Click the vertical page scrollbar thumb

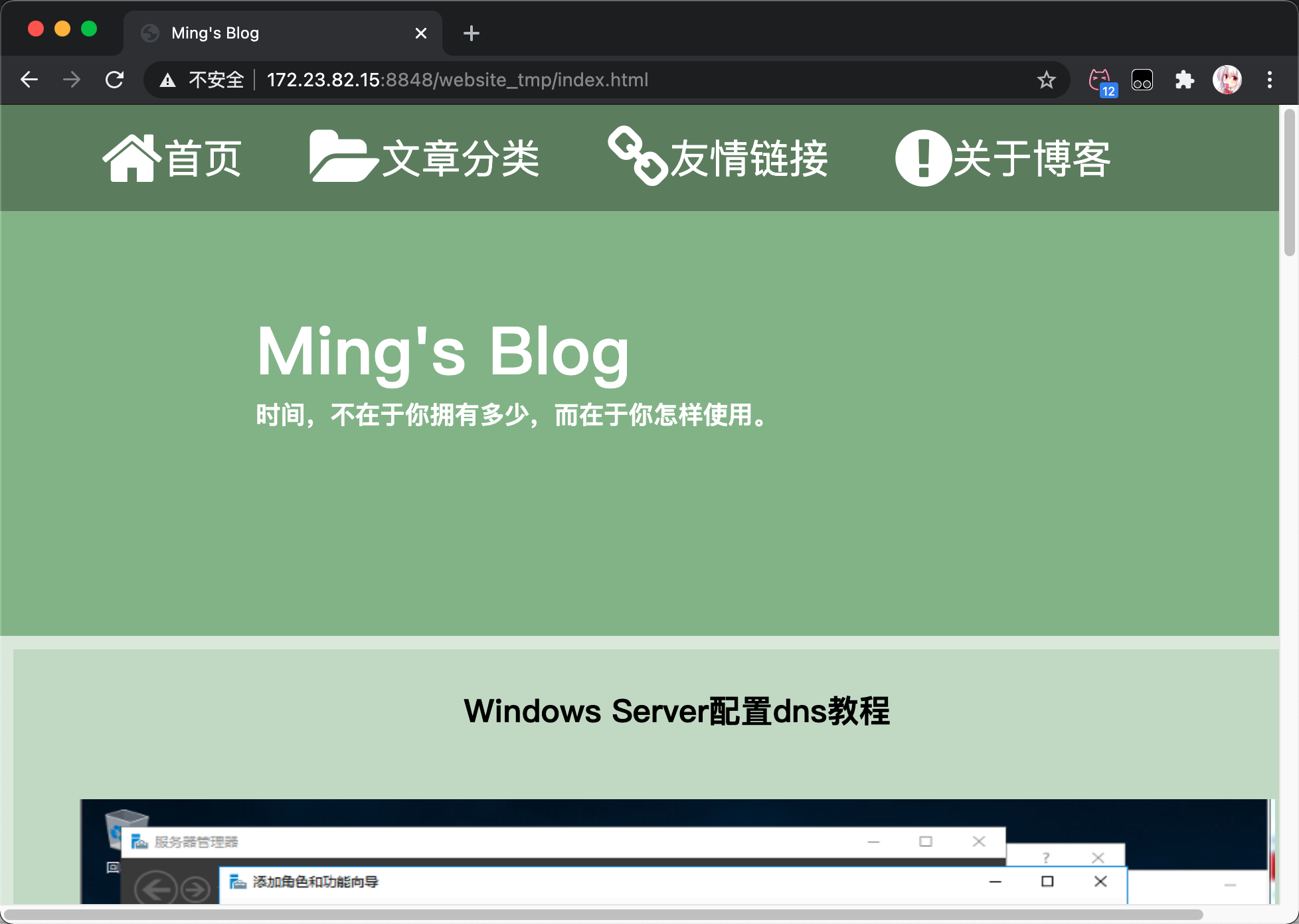pyautogui.click(x=1289, y=183)
